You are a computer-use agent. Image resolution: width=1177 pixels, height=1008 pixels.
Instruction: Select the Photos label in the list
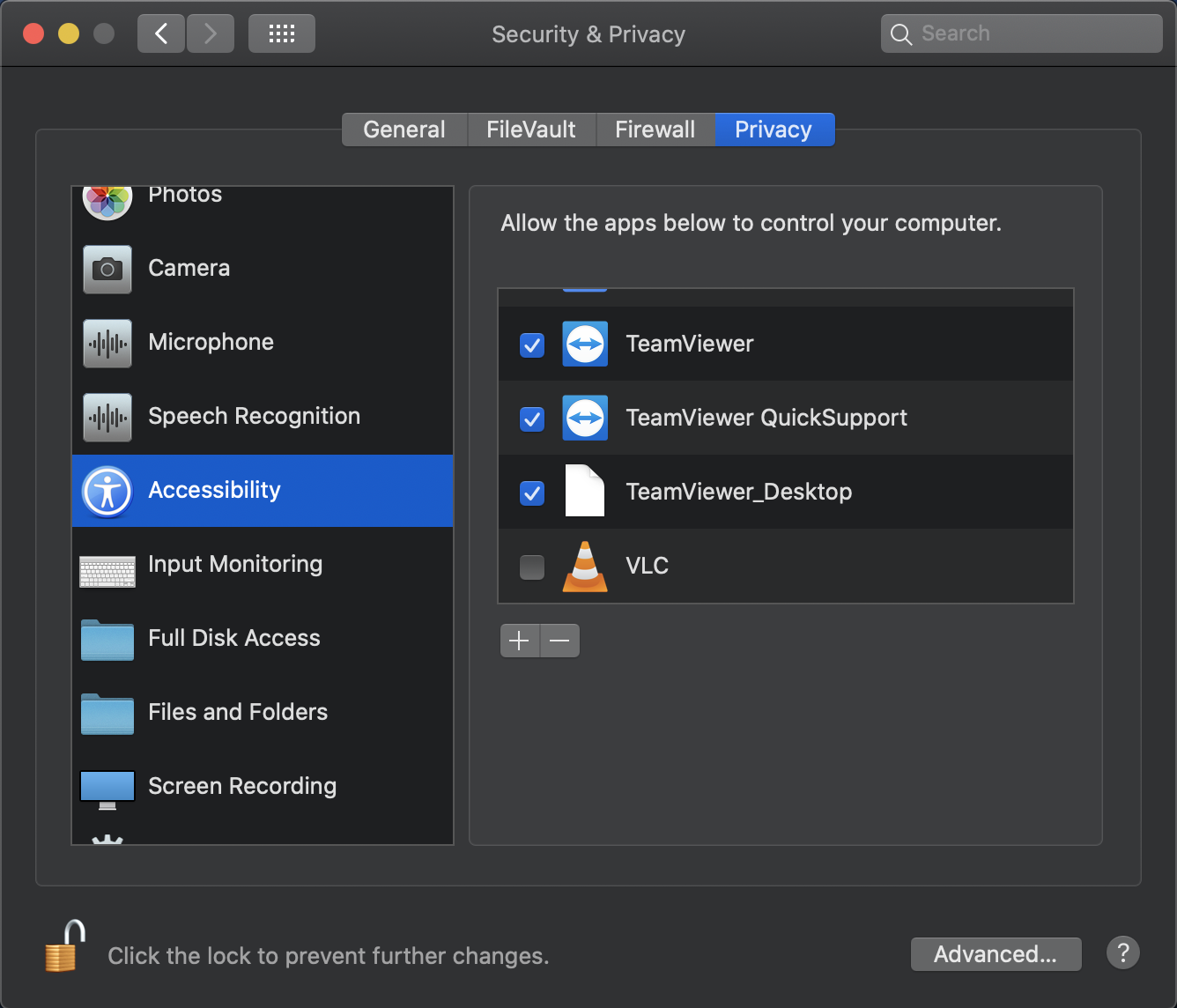click(185, 195)
